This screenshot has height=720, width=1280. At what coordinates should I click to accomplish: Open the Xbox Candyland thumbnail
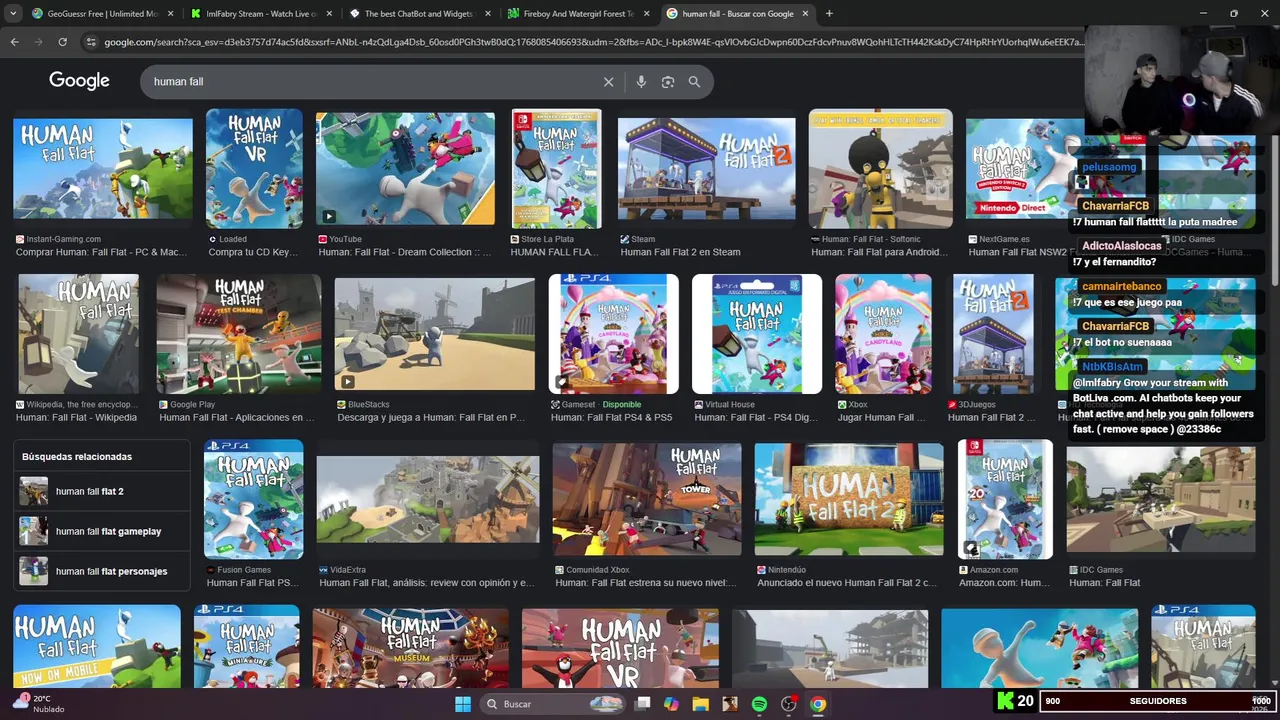(883, 334)
